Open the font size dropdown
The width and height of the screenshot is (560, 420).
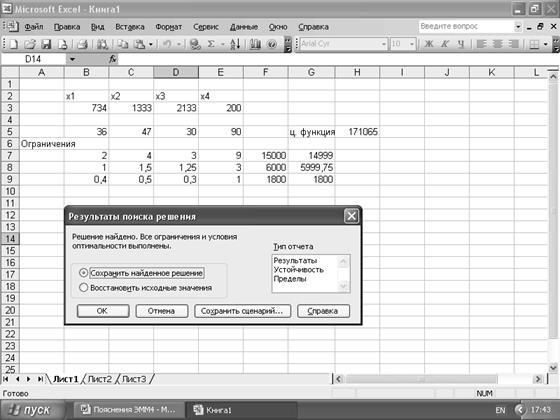tap(411, 44)
